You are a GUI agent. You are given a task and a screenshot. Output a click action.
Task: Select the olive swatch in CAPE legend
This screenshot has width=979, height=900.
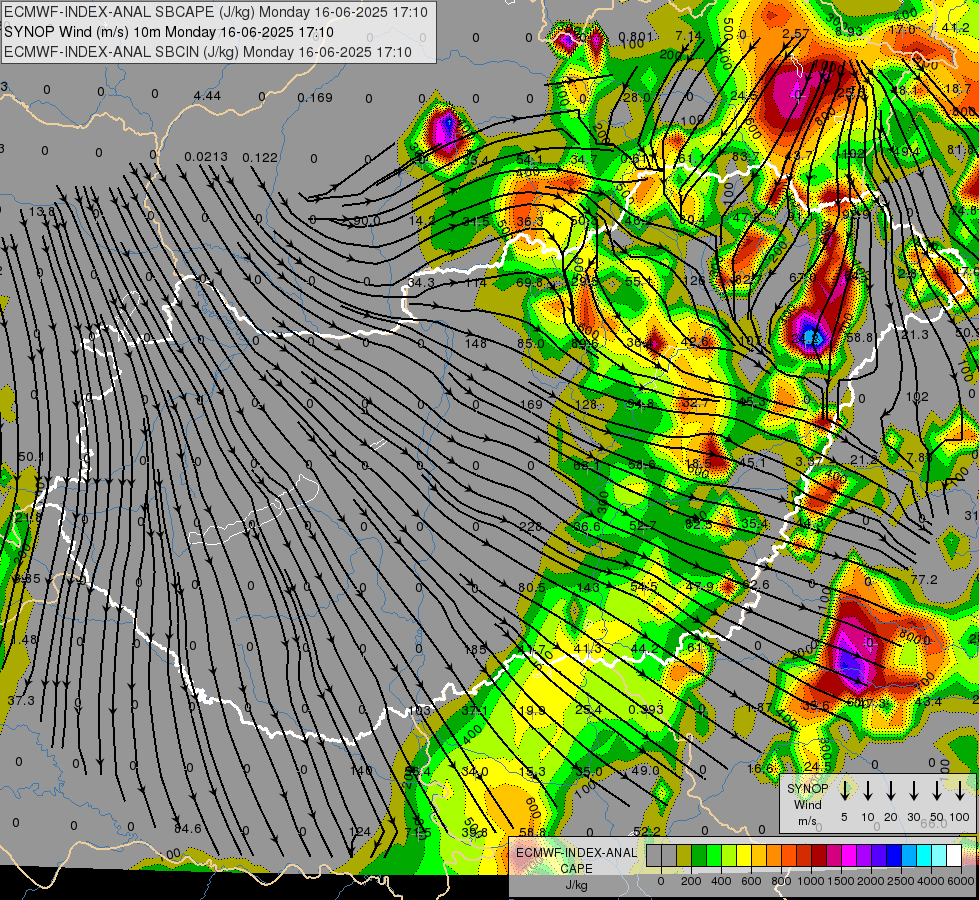click(x=684, y=855)
